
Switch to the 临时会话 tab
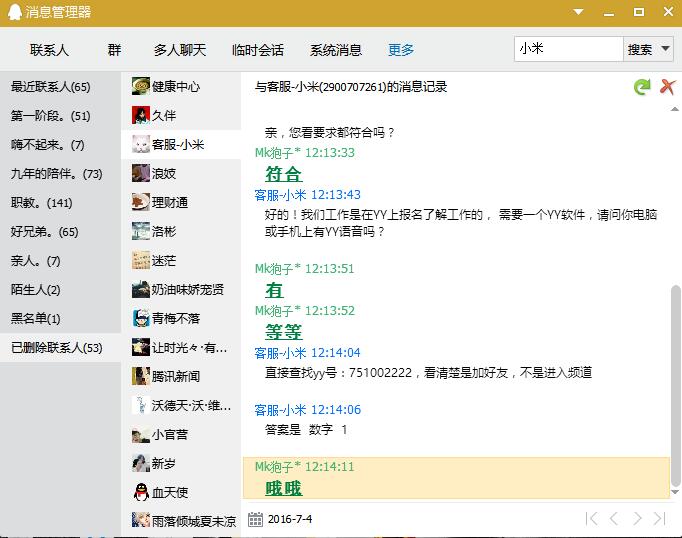tap(258, 50)
